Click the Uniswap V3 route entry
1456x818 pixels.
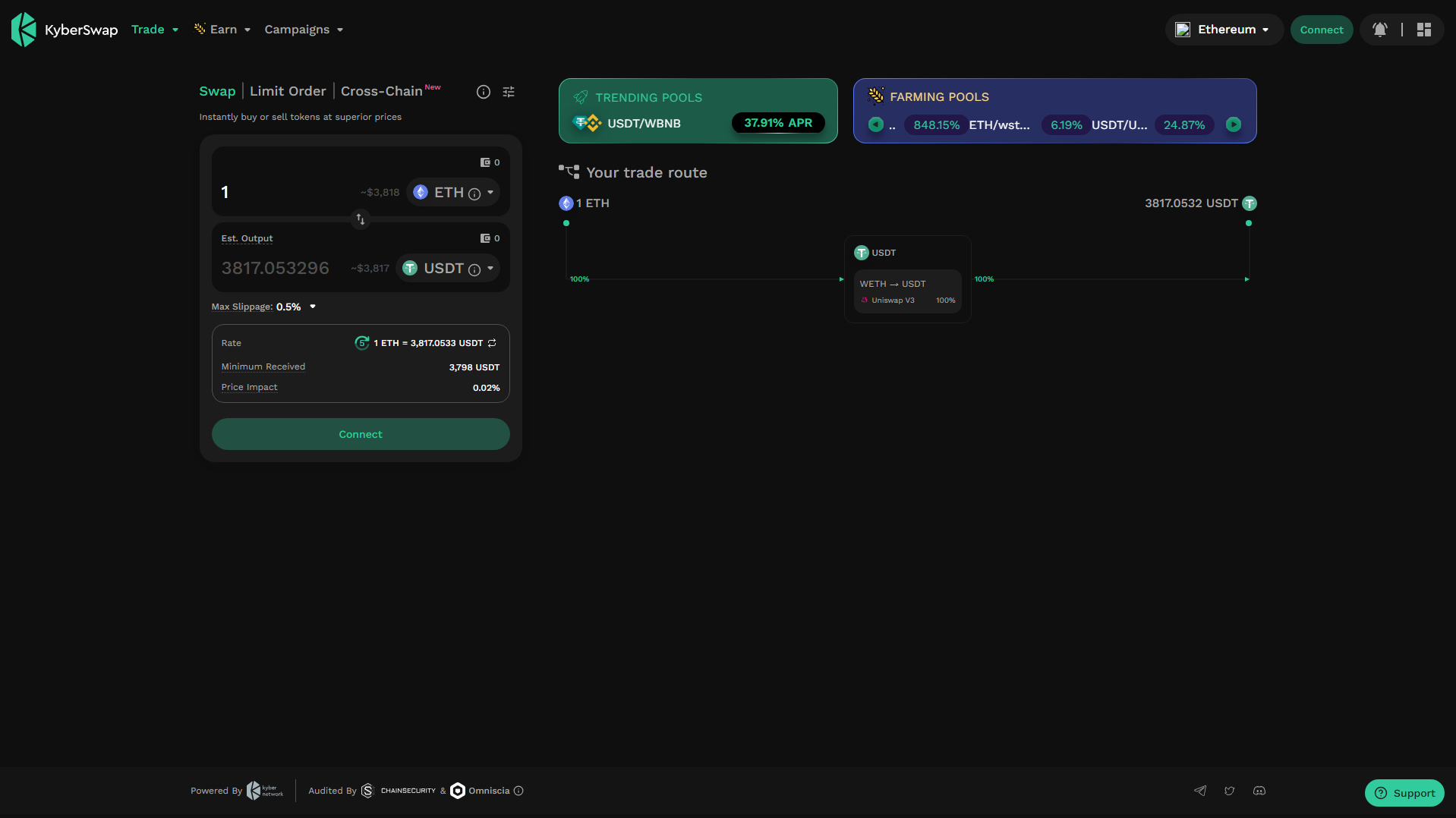click(x=908, y=300)
